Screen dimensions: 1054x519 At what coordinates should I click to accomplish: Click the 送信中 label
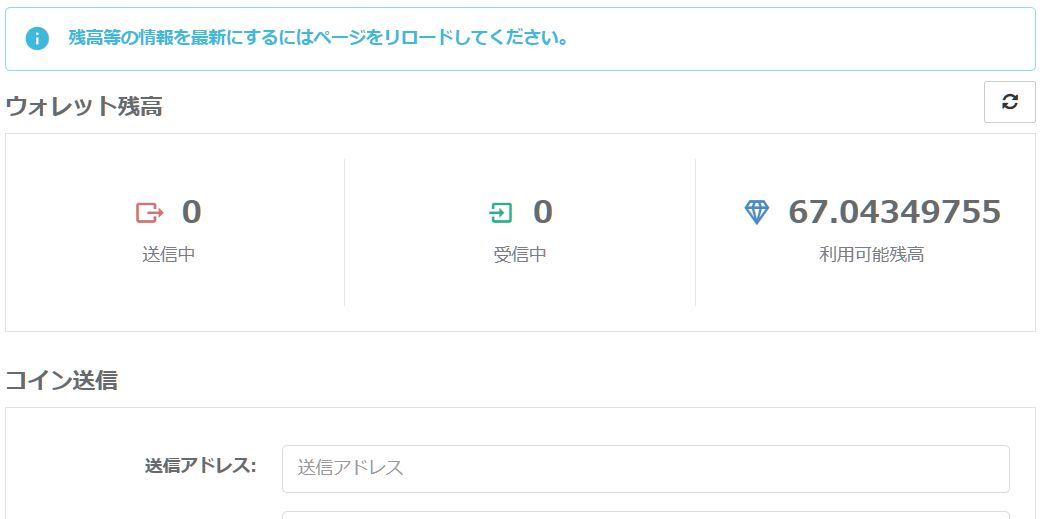(x=169, y=255)
